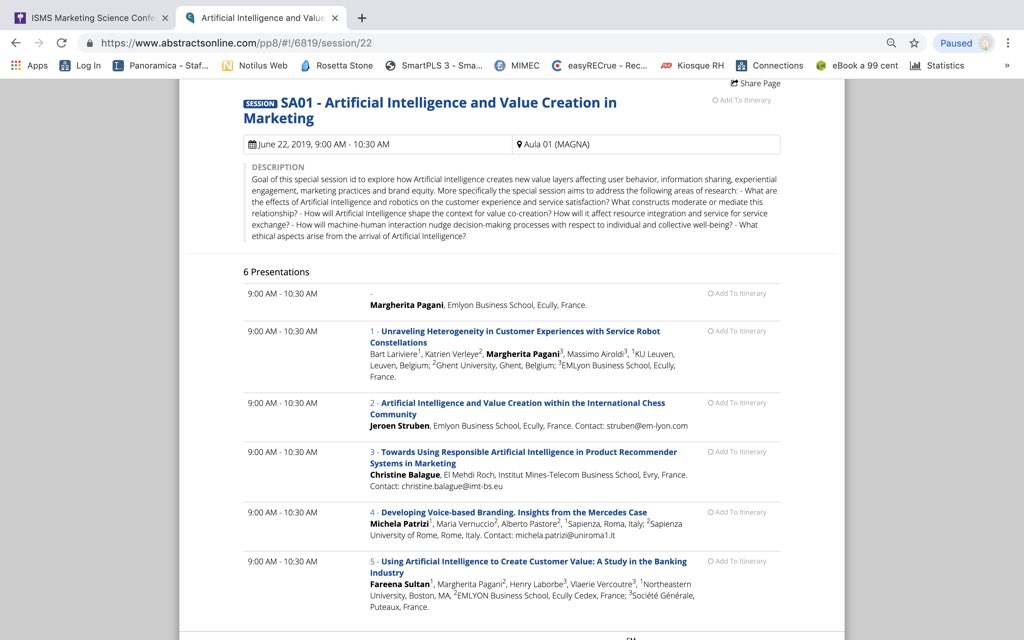Open the SmartPLS 3 bookmark
Viewport: 1024px width, 640px height.
(x=434, y=65)
